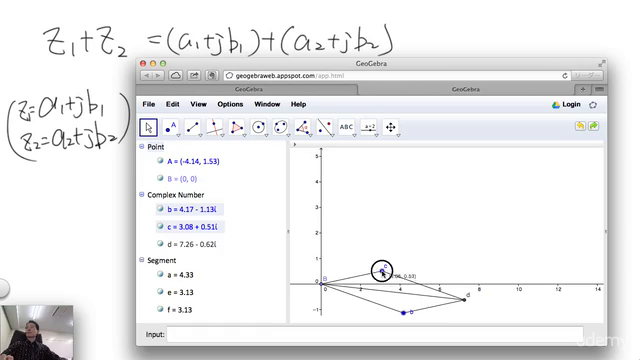This screenshot has height=360, width=640.
Task: Switch to the second GeoGebra tab
Action: pyautogui.click(x=466, y=89)
